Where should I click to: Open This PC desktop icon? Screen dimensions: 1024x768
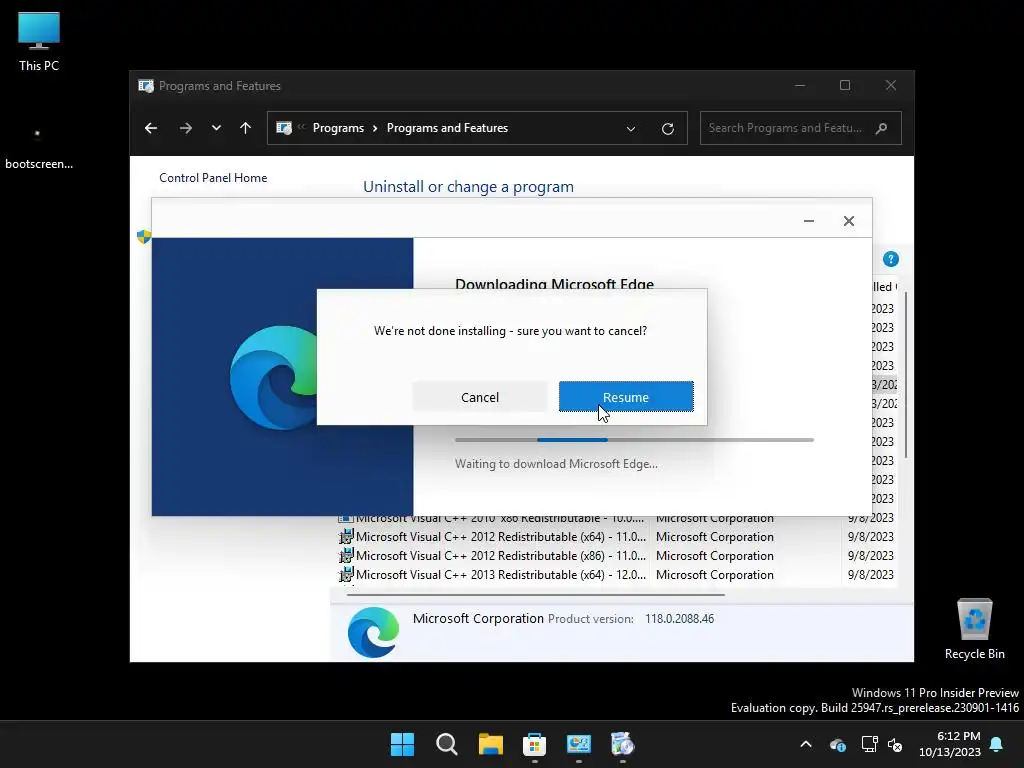(x=39, y=42)
